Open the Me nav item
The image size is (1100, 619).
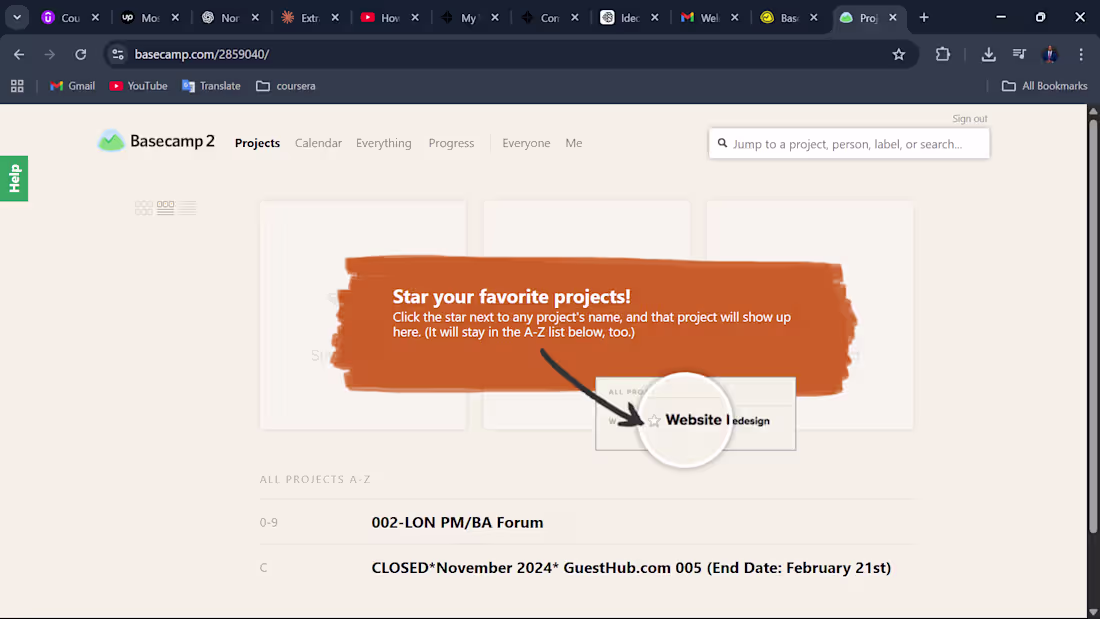pos(574,143)
